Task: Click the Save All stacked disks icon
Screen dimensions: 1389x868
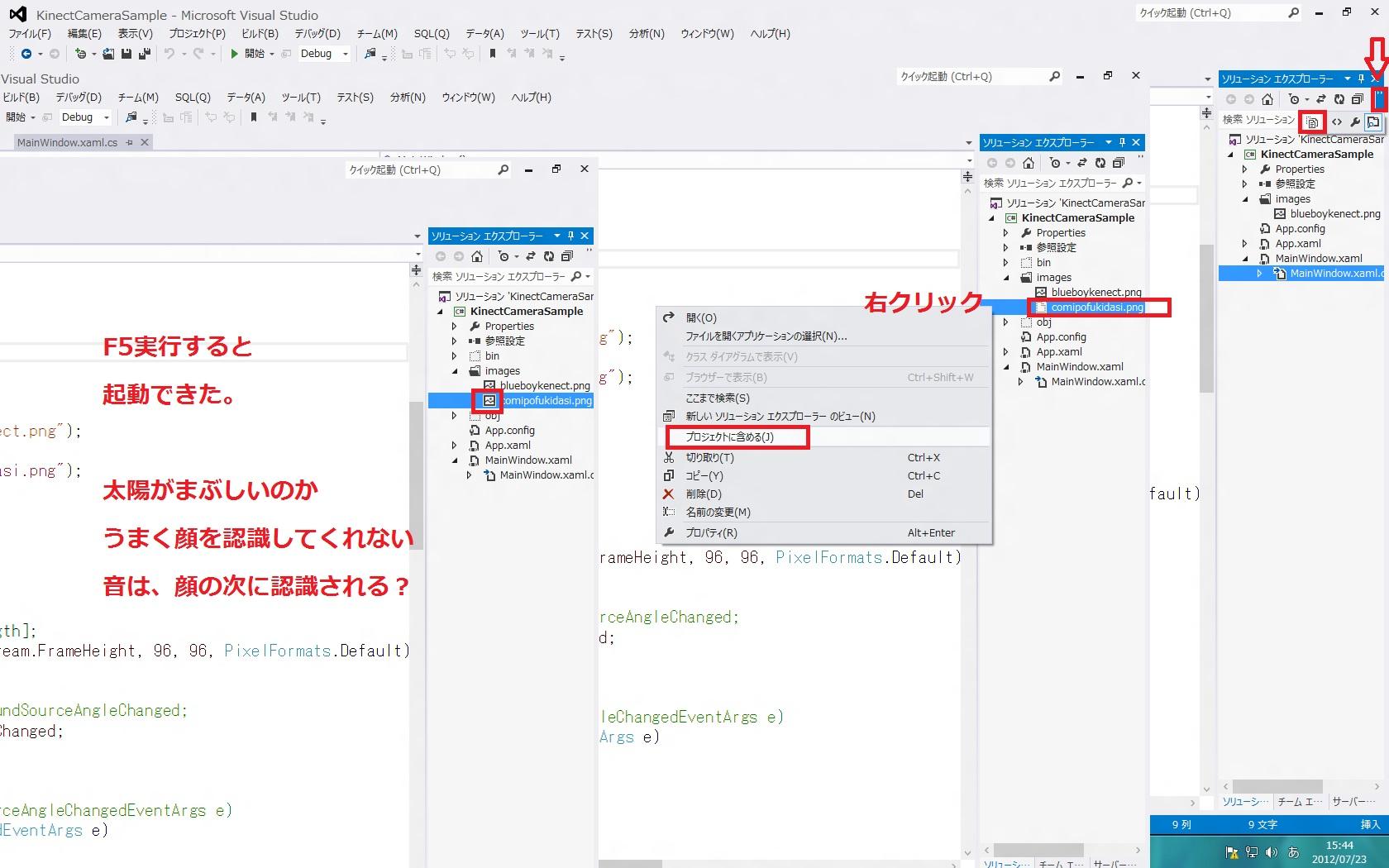Action: coord(145,54)
